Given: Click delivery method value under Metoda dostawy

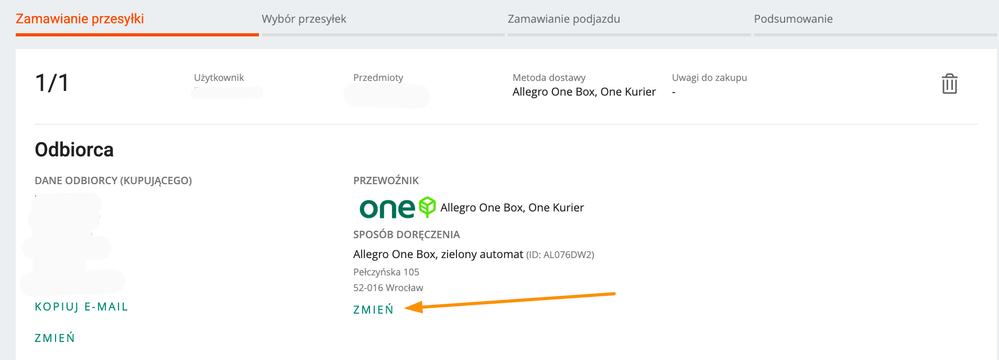Looking at the screenshot, I should coord(584,92).
